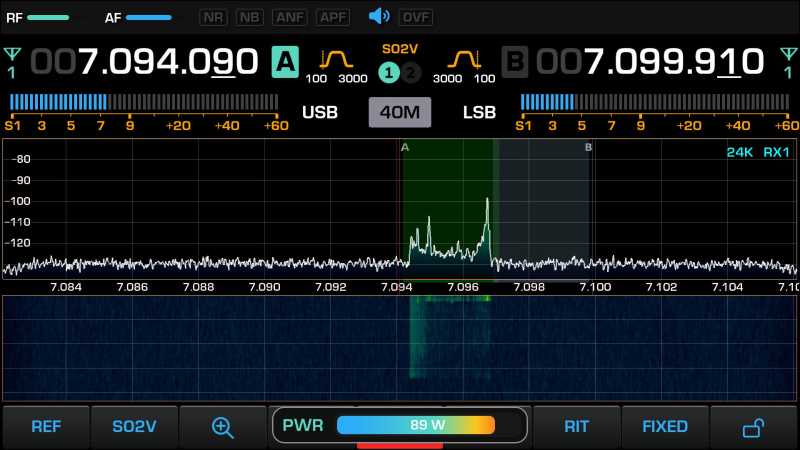Toggle ANF auto notch filter

click(x=292, y=17)
